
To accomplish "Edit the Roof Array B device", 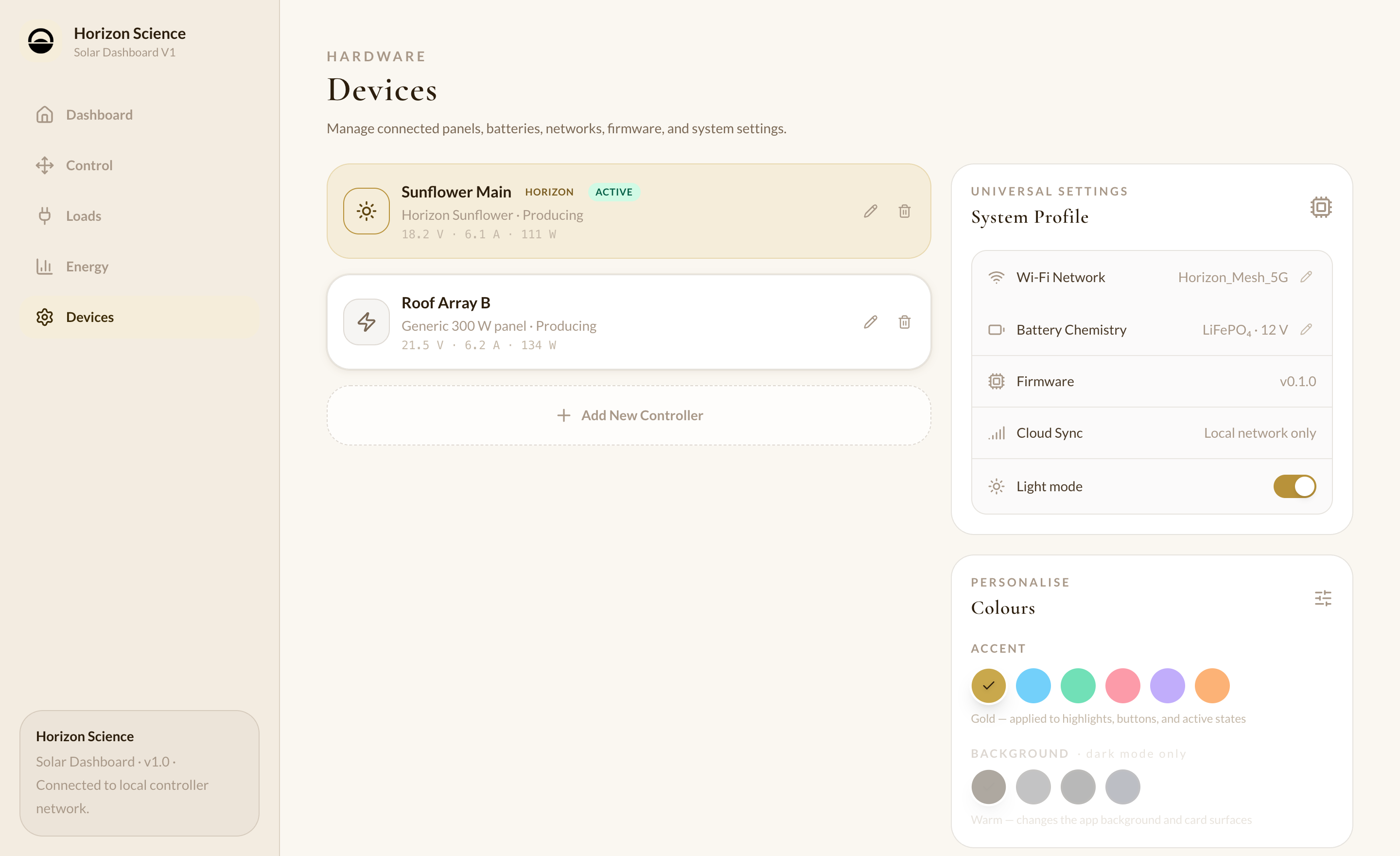I will (871, 322).
